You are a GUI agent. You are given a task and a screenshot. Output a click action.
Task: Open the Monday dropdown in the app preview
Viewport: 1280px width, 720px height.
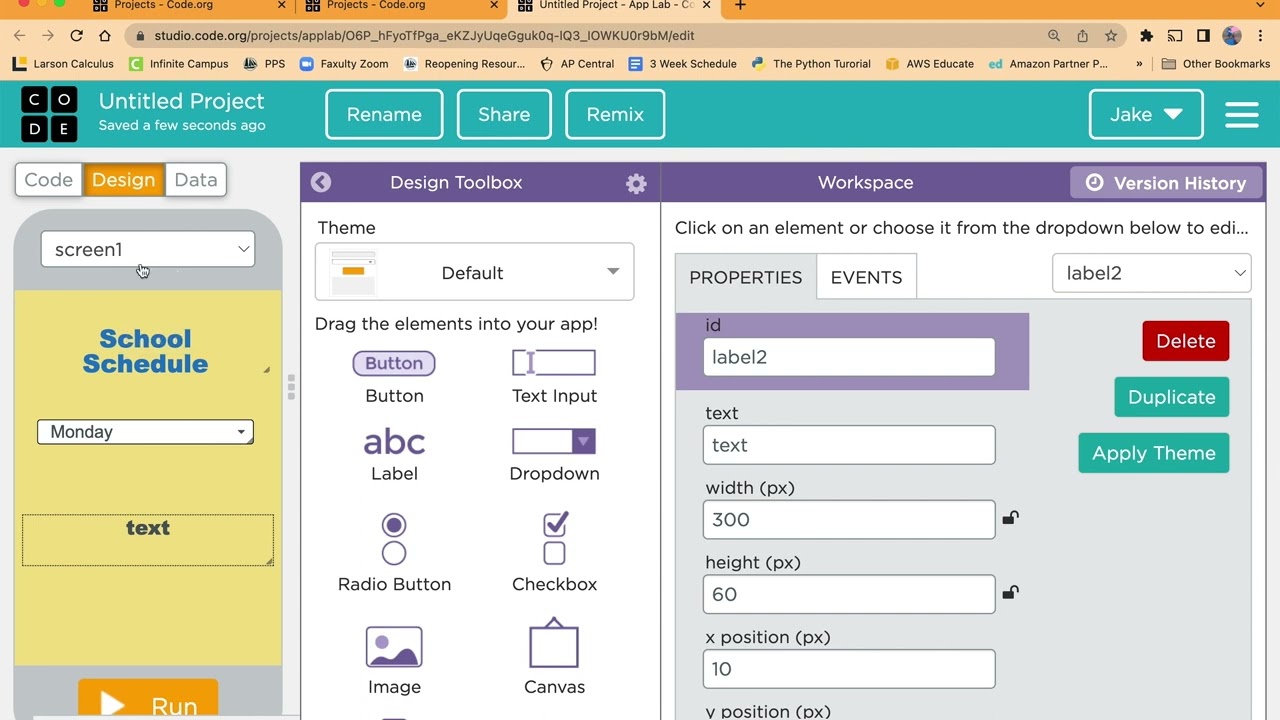145,432
